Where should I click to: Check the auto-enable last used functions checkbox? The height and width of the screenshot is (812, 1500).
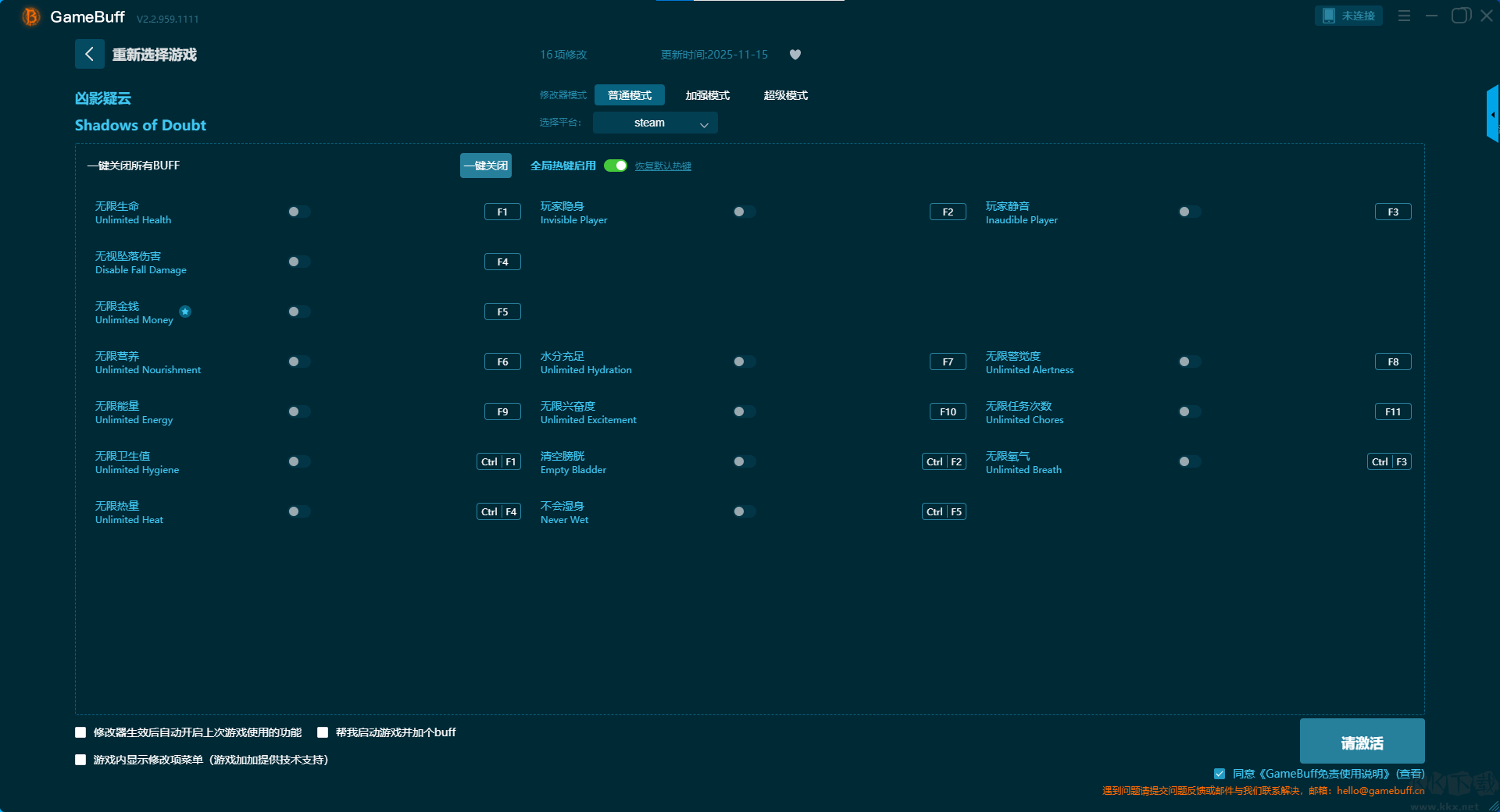(80, 732)
